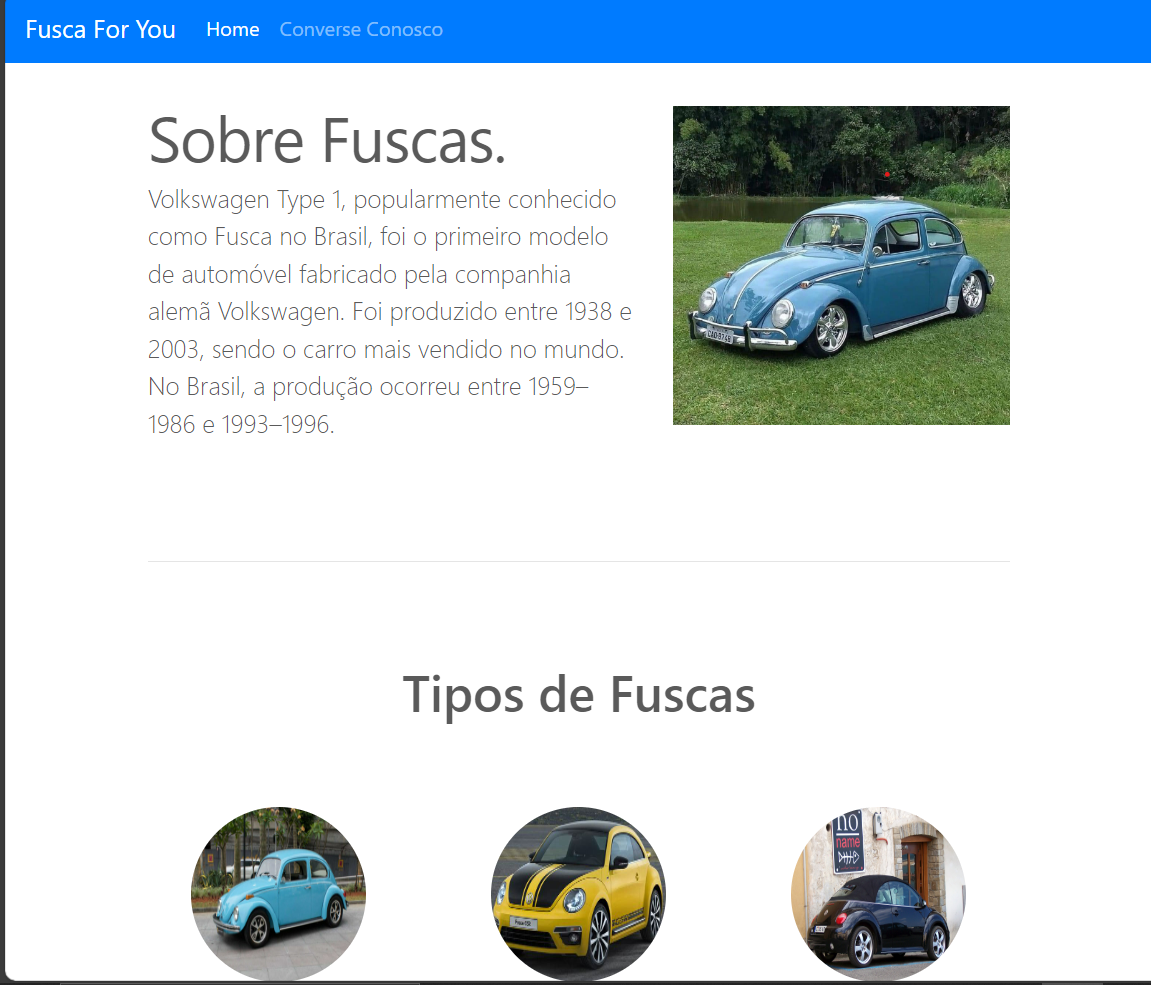Open the Home navigation item
Screen dimensions: 1151x985
233,29
